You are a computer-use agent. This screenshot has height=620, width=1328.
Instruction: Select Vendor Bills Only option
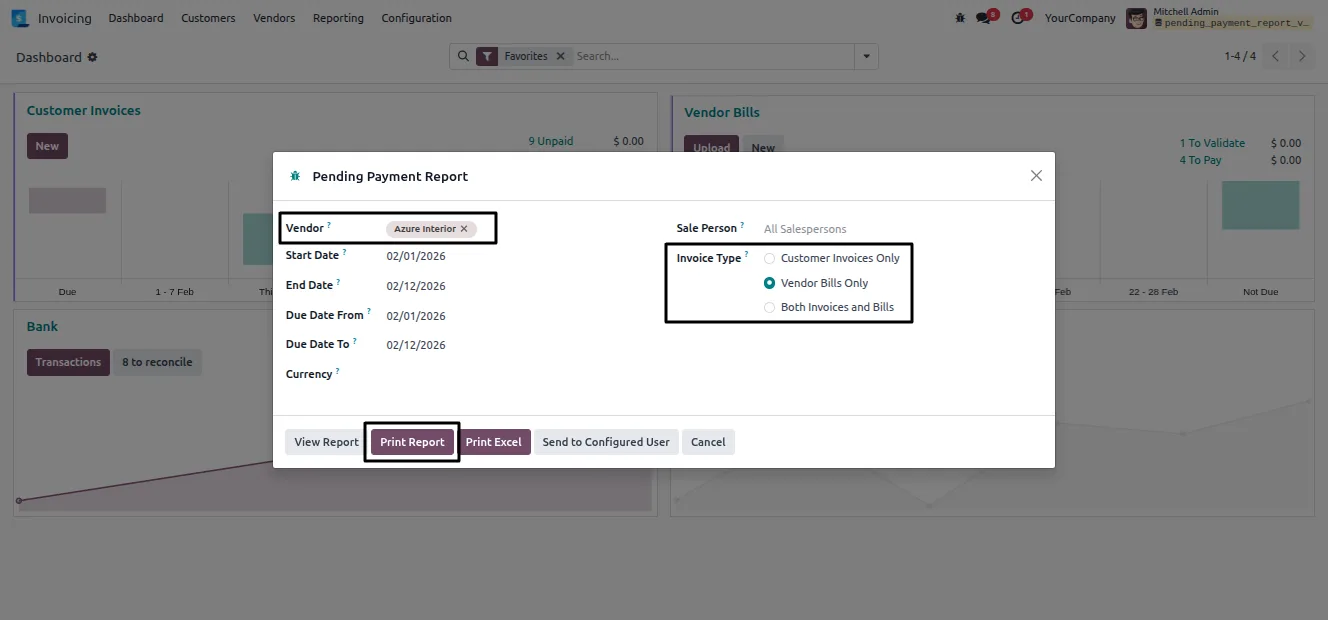770,283
